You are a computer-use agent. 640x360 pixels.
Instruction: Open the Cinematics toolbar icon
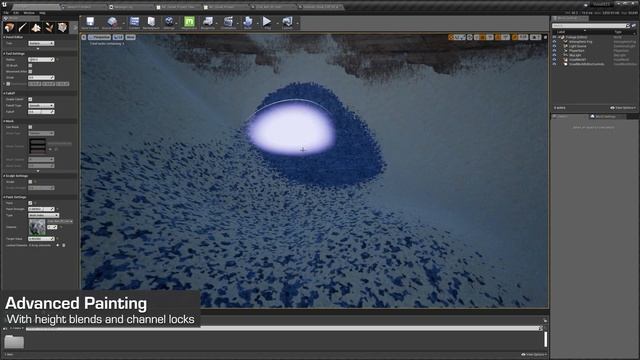pyautogui.click(x=229, y=22)
